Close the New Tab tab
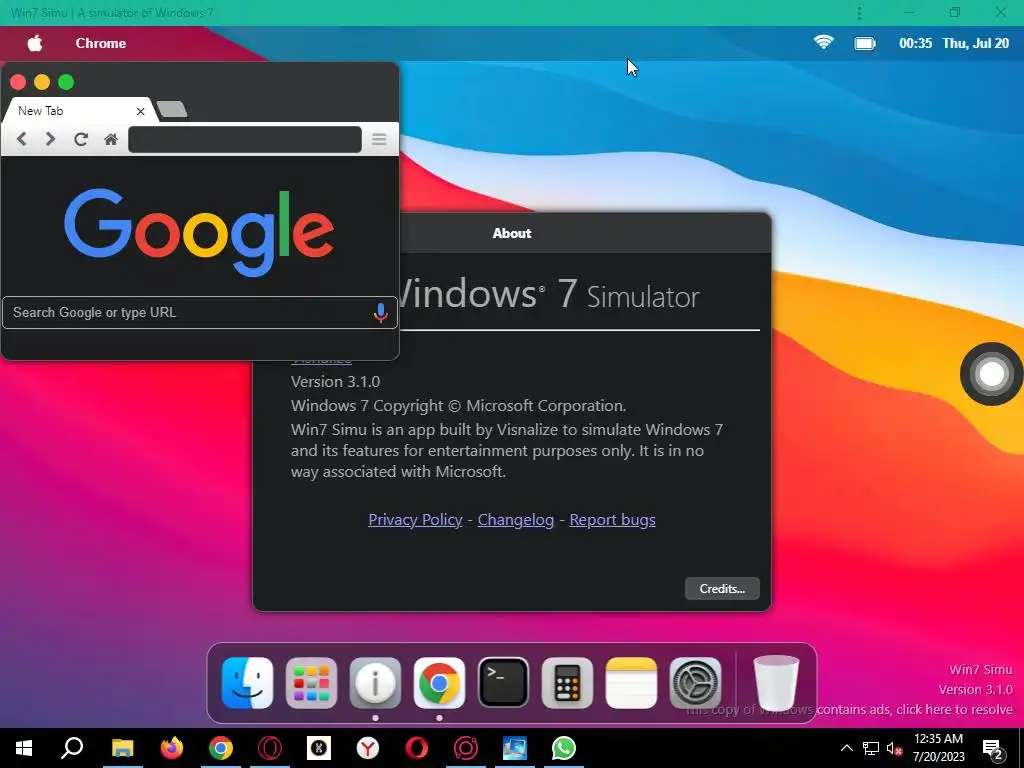The image size is (1024, 768). [140, 111]
